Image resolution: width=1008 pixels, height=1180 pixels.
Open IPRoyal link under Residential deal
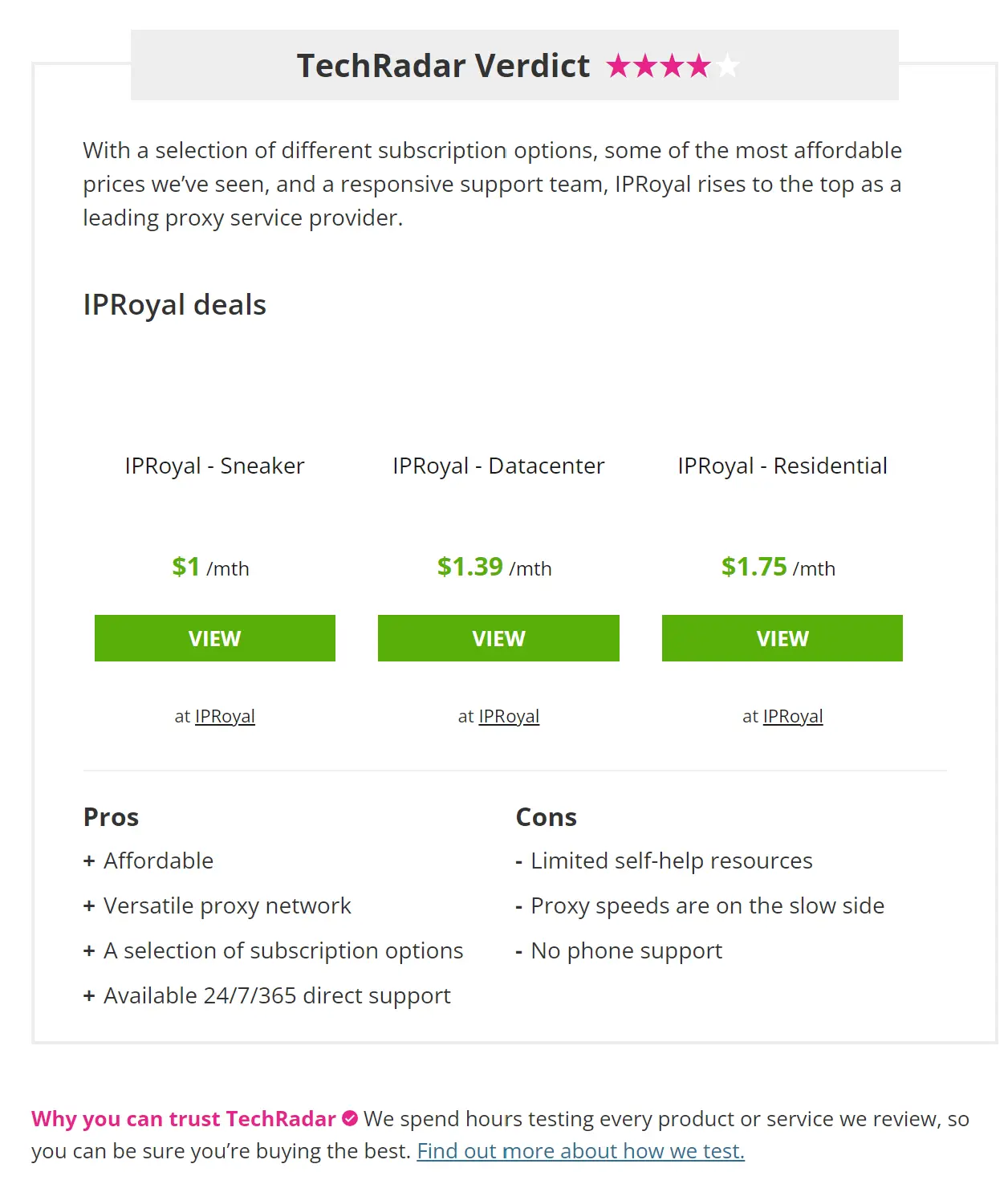(x=793, y=716)
